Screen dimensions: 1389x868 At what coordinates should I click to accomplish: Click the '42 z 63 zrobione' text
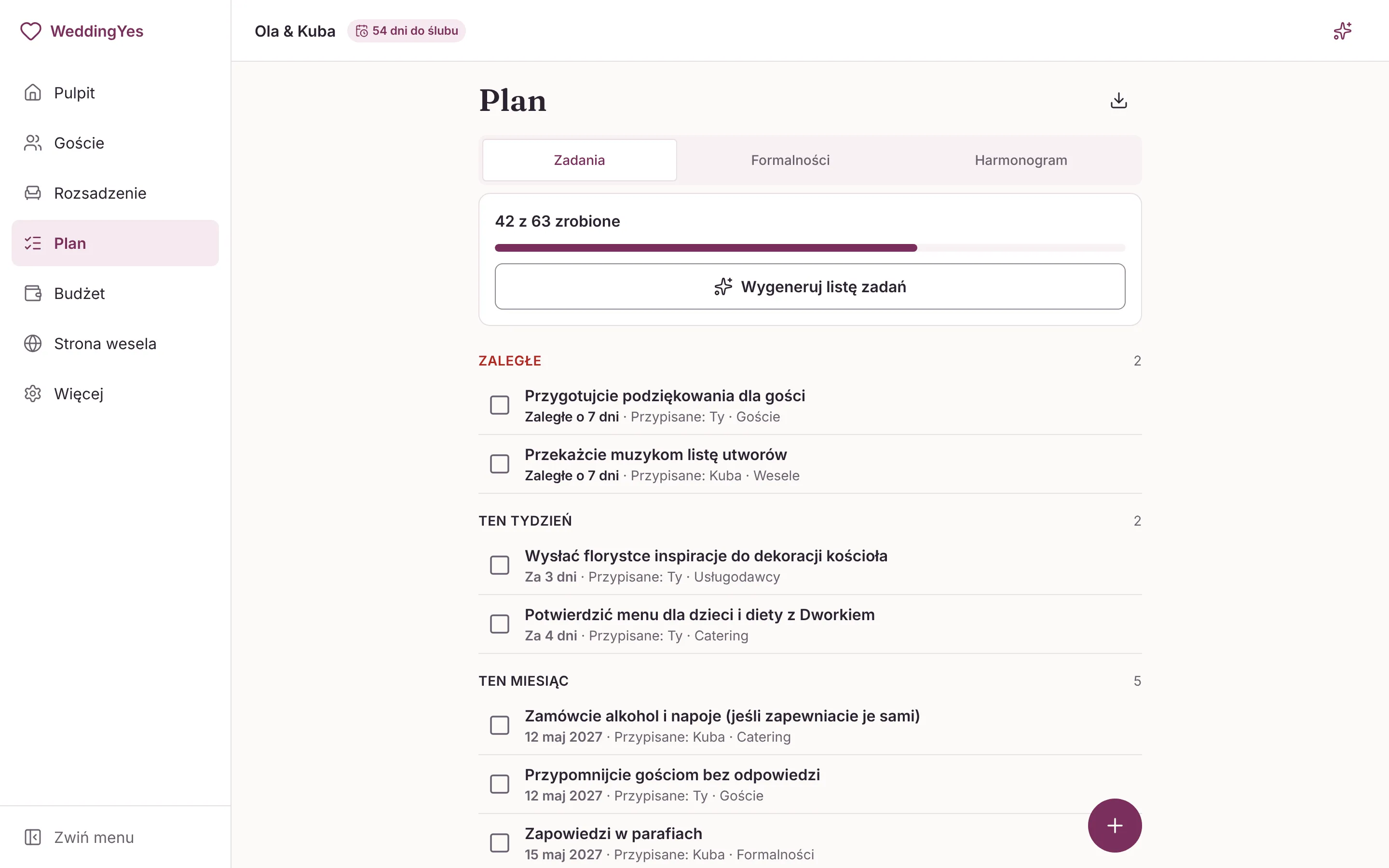click(x=558, y=222)
